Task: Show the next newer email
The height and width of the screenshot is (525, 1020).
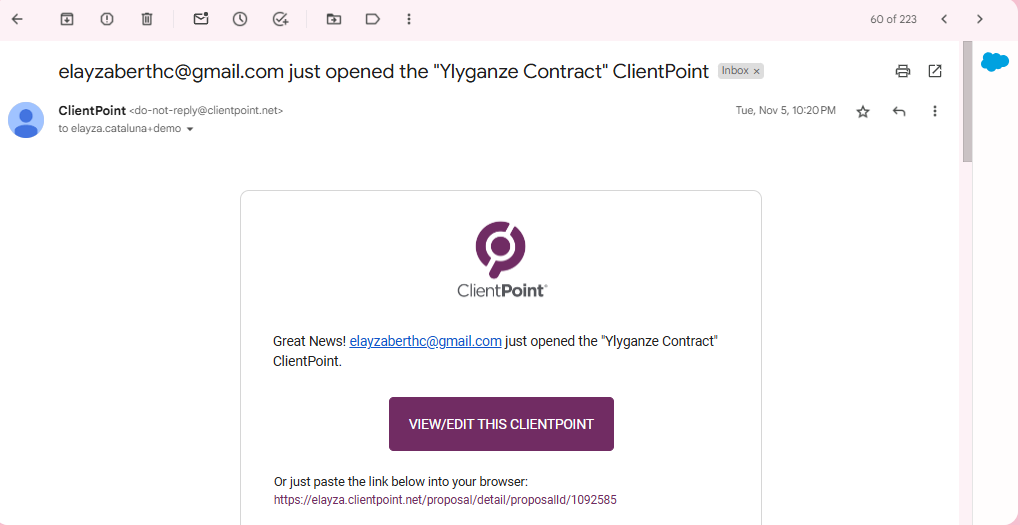Action: click(944, 20)
